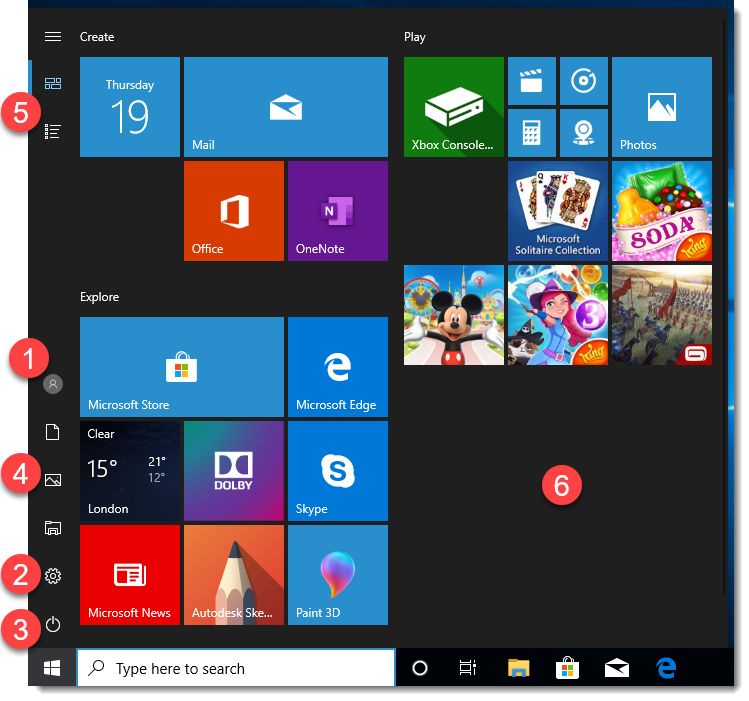Open the Pictures folder icon
The image size is (749, 701).
(53, 480)
